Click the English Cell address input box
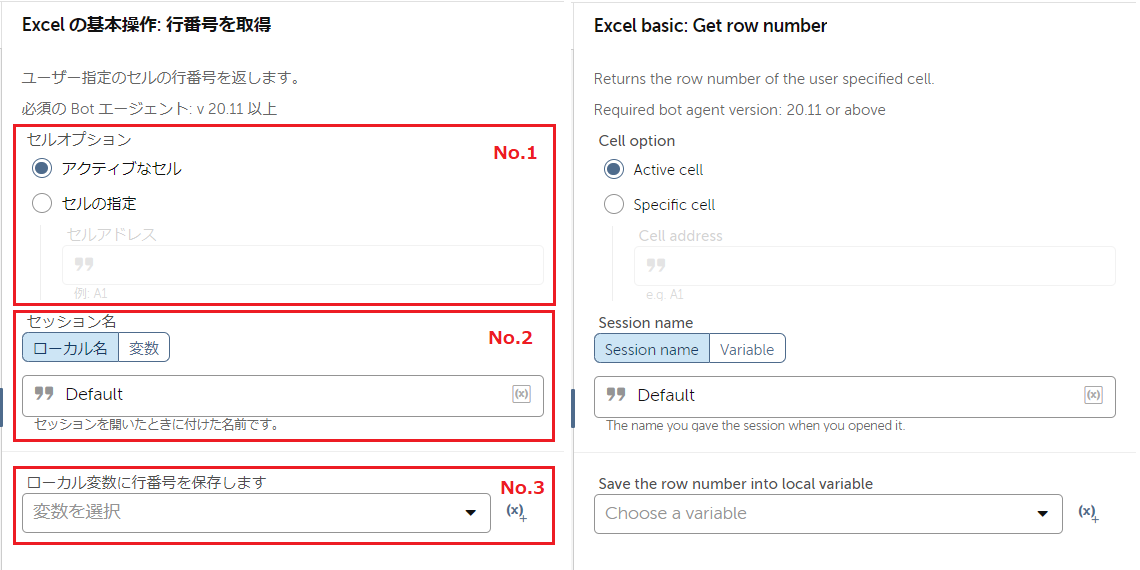Viewport: 1140px width, 570px height. click(x=874, y=266)
